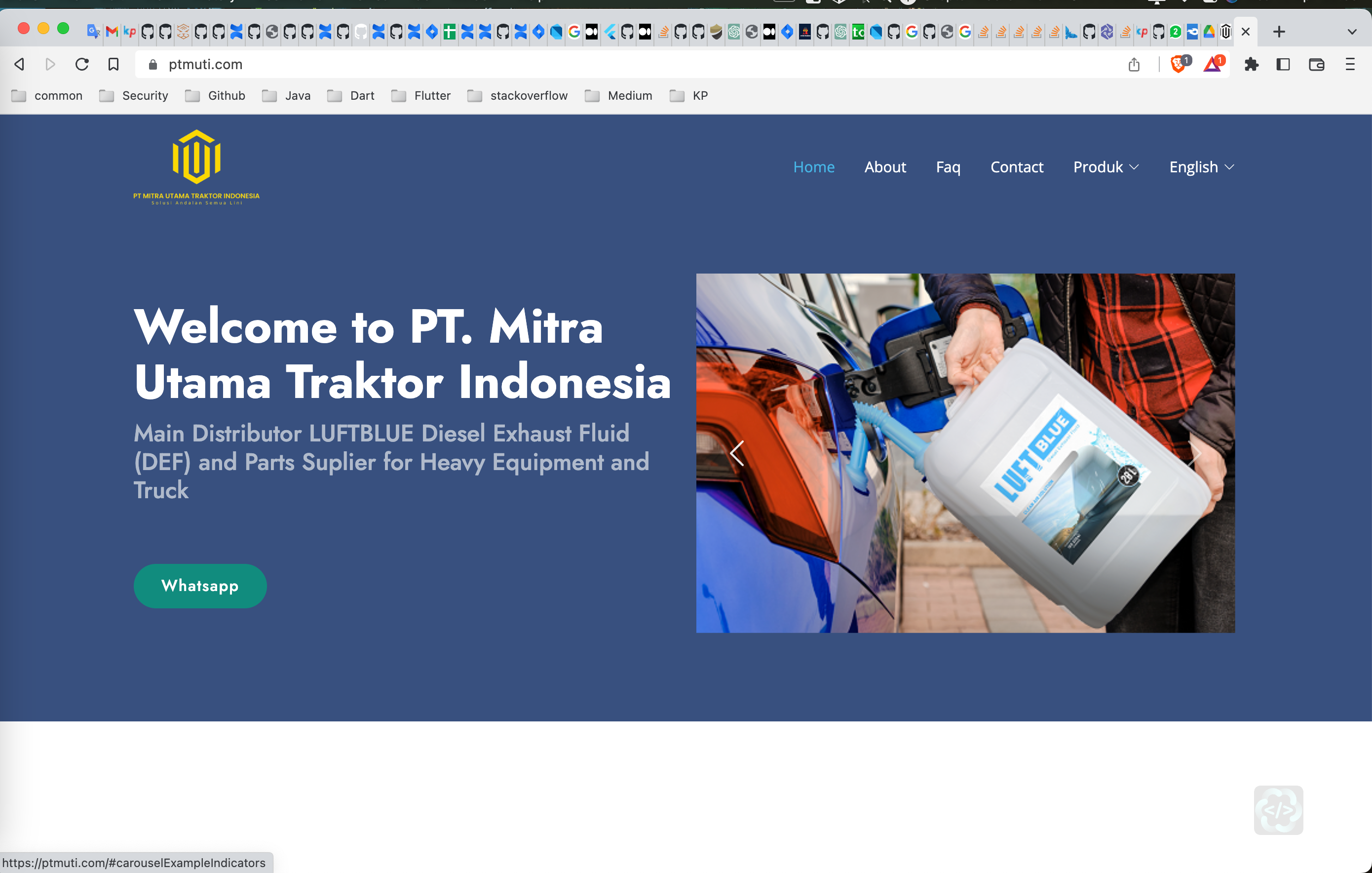This screenshot has width=1372, height=873.
Task: Click the green Whatsapp button
Action: tap(200, 586)
